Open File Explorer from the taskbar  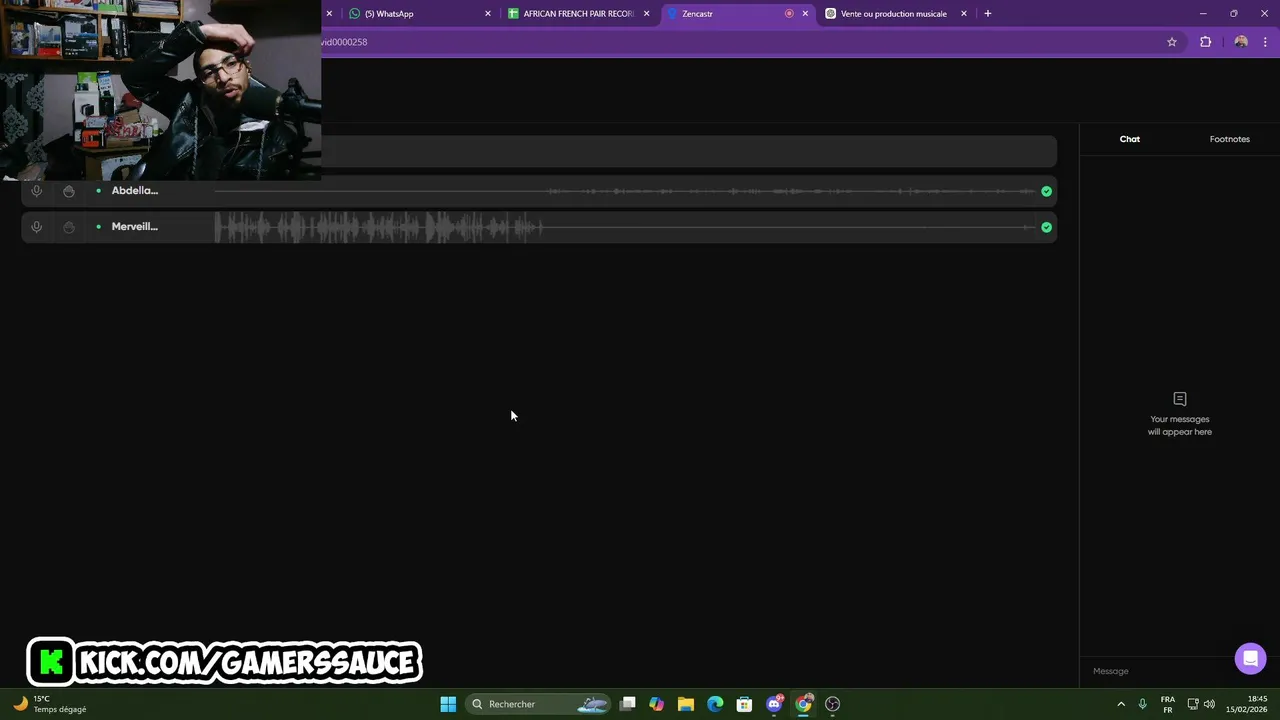click(x=686, y=704)
